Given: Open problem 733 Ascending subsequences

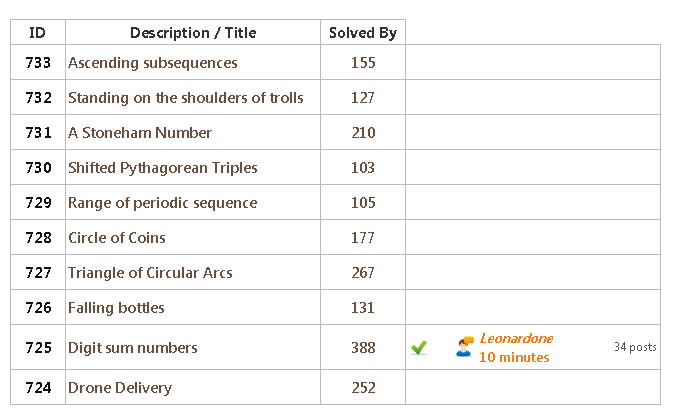Looking at the screenshot, I should pos(152,63).
